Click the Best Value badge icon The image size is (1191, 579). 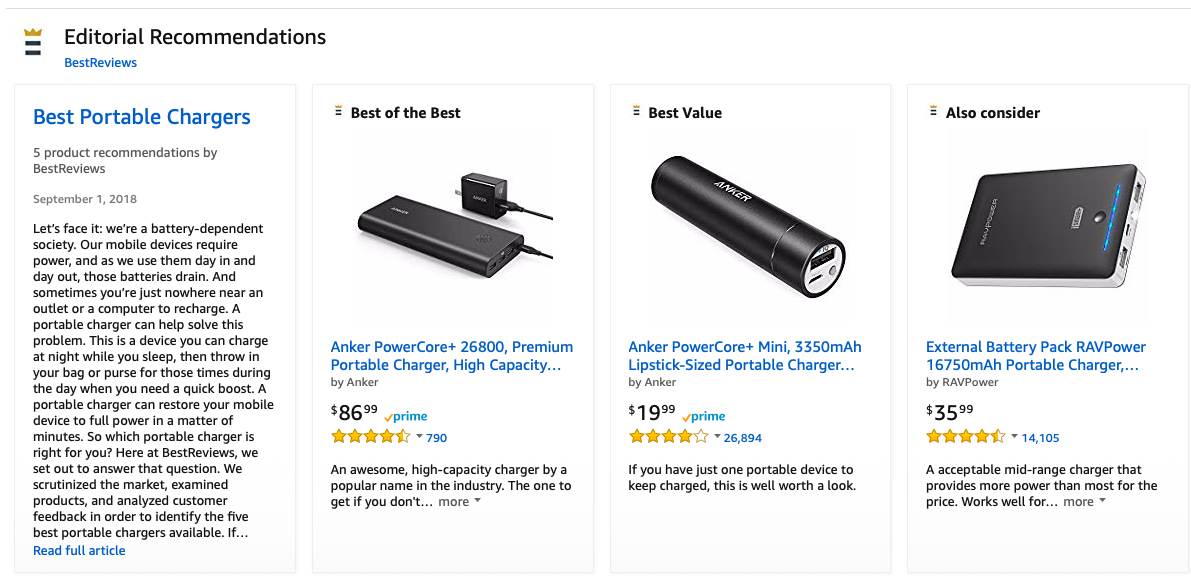pyautogui.click(x=636, y=112)
